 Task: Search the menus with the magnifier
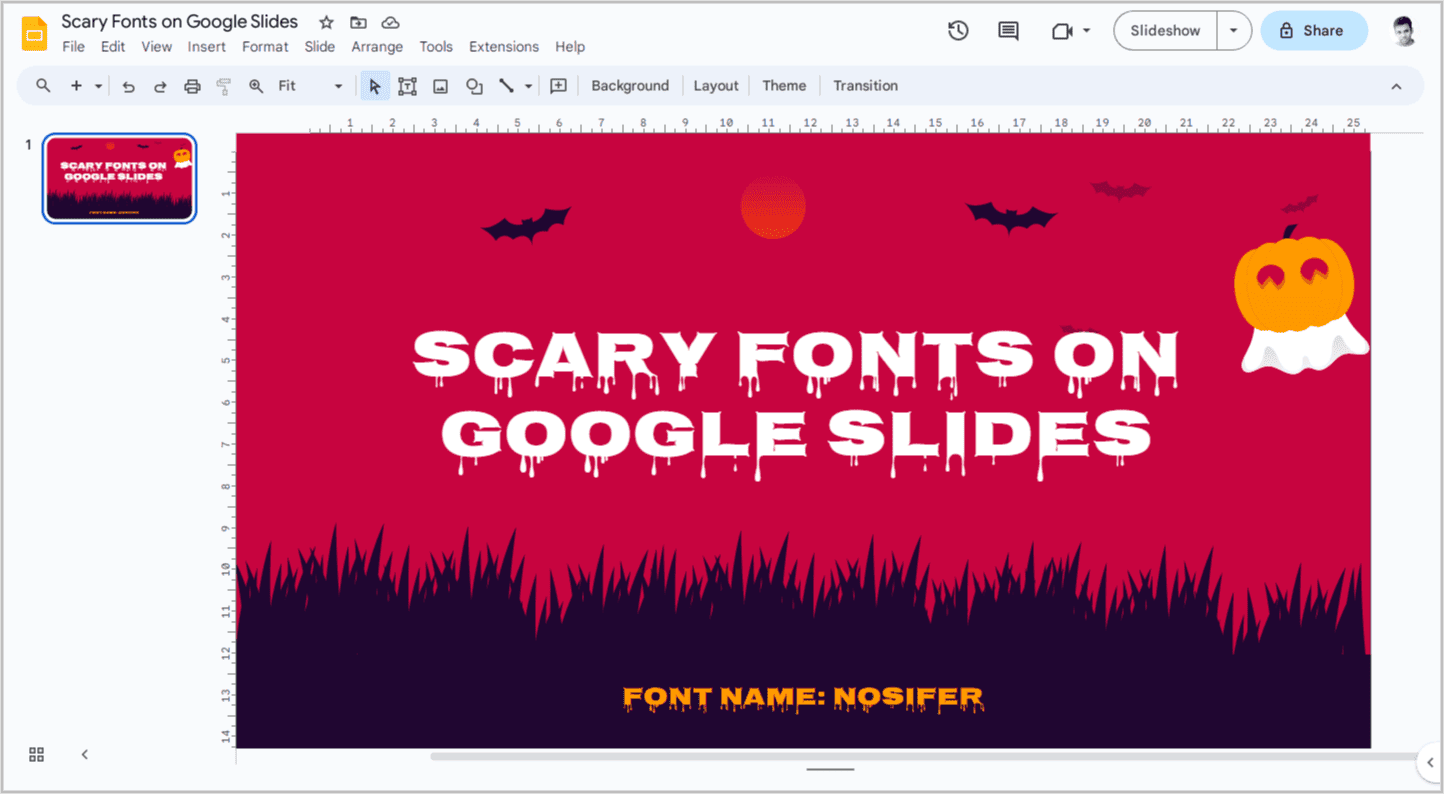43,86
